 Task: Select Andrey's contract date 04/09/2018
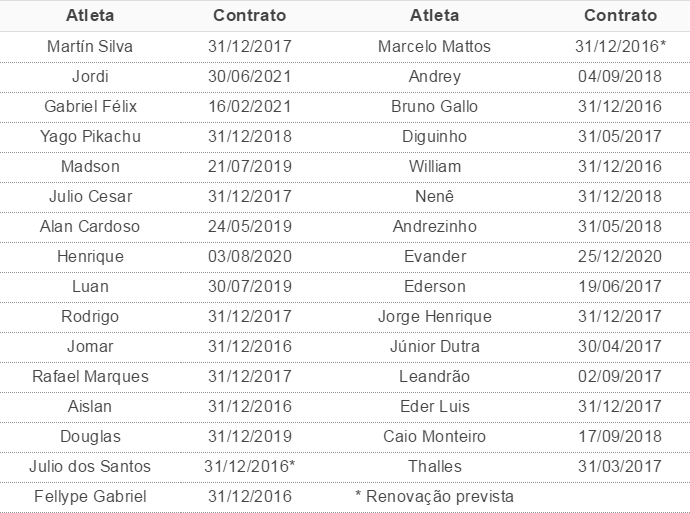point(620,76)
